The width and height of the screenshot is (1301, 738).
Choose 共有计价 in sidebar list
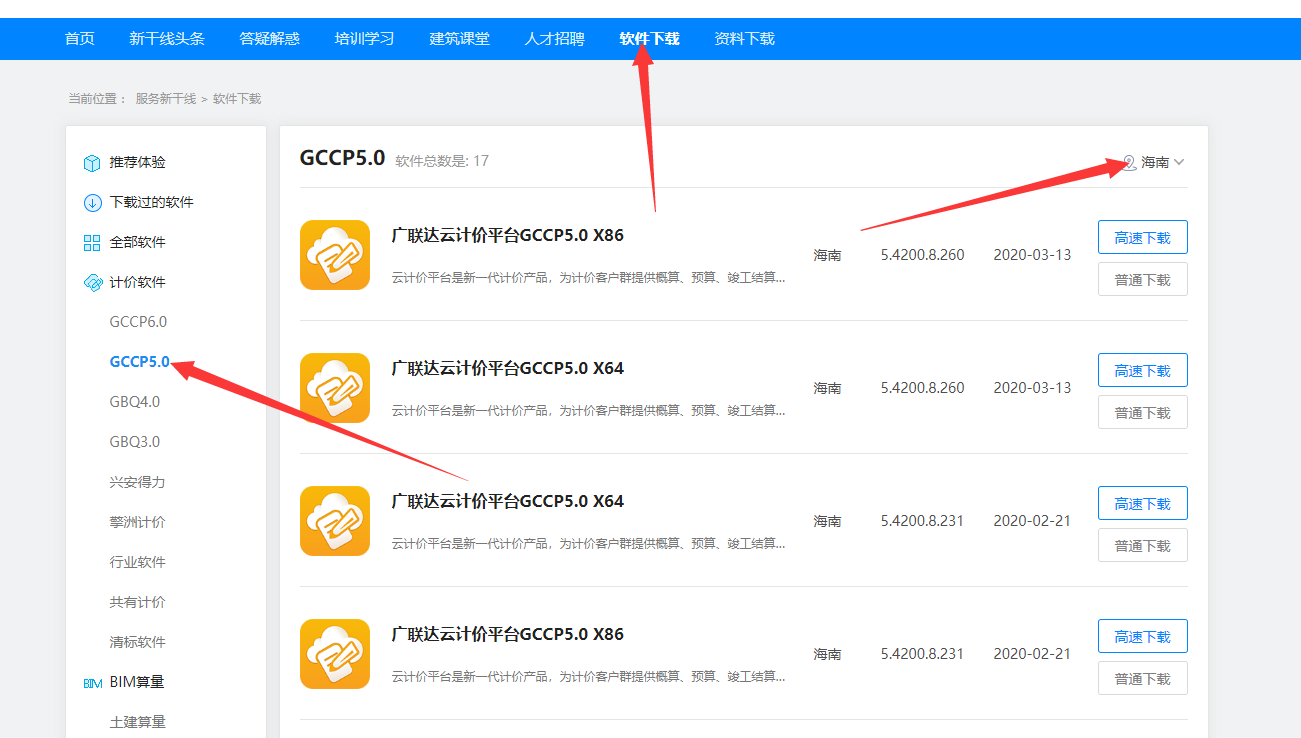(x=138, y=602)
